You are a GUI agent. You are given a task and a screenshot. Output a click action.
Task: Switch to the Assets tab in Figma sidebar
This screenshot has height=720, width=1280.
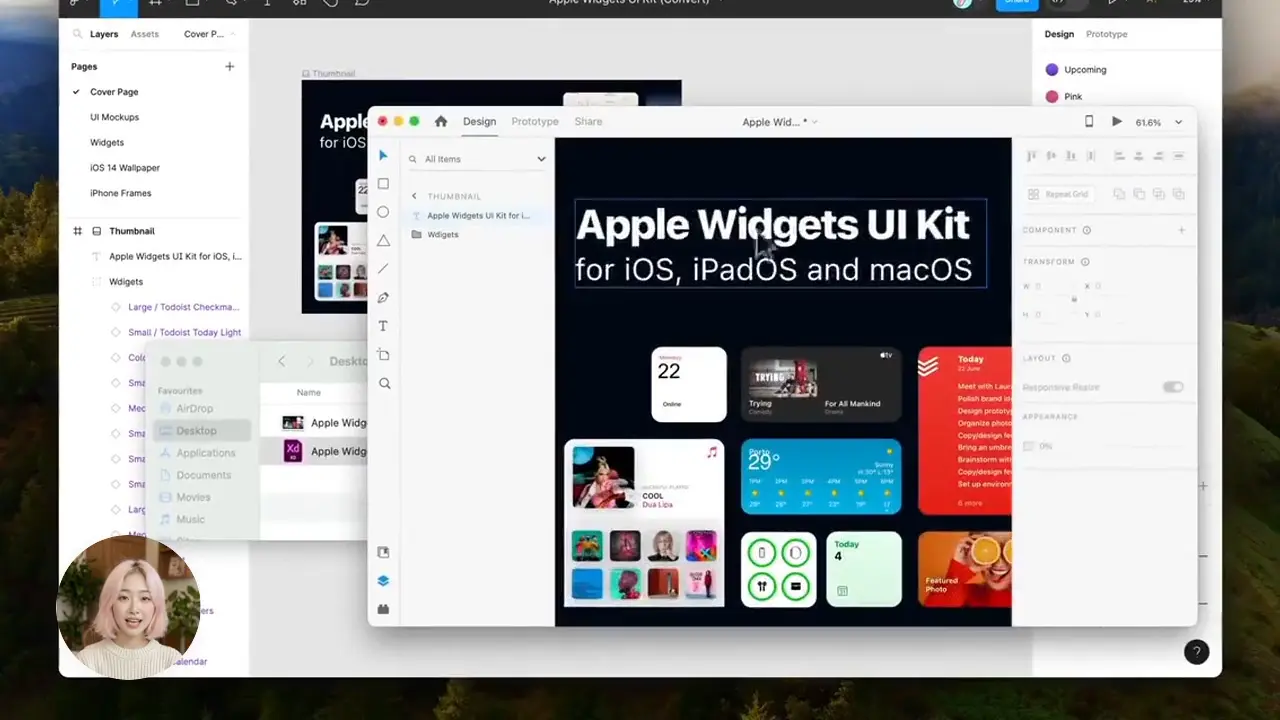tap(144, 33)
